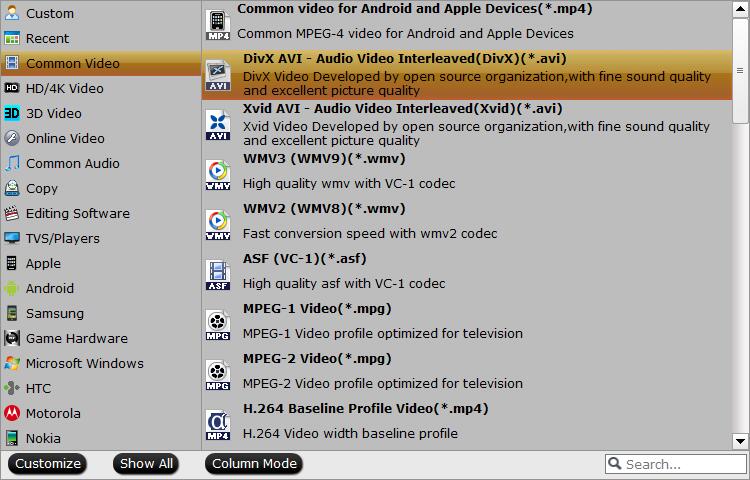Click the Nokia phone icon
The height and width of the screenshot is (480, 750).
pyautogui.click(x=12, y=438)
